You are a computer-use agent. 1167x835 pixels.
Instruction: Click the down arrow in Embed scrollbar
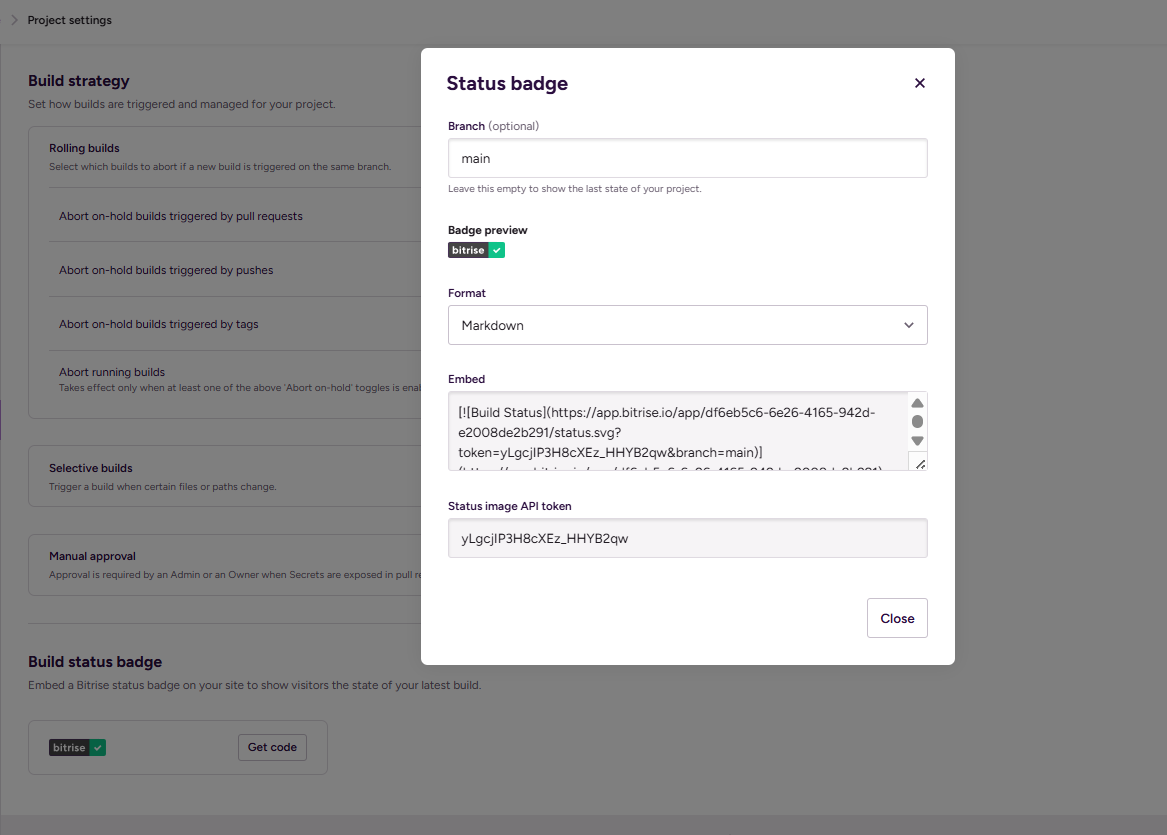917,441
